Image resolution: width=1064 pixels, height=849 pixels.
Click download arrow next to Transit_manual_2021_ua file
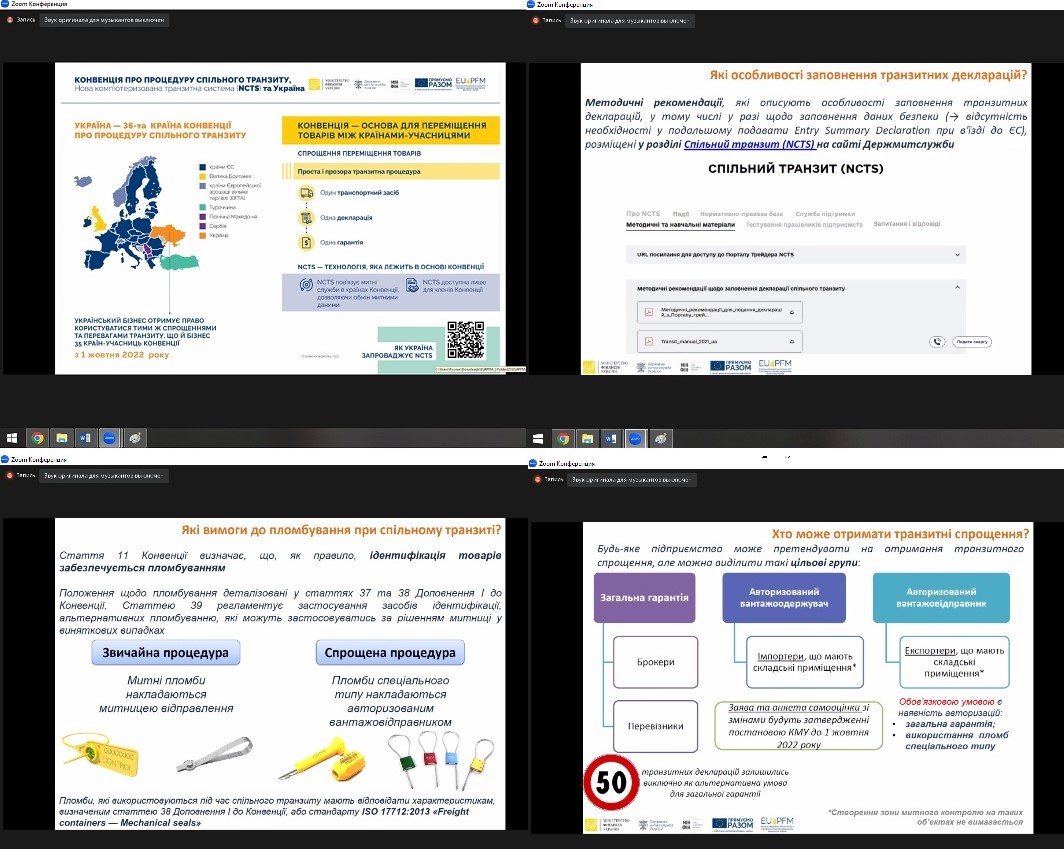point(790,341)
